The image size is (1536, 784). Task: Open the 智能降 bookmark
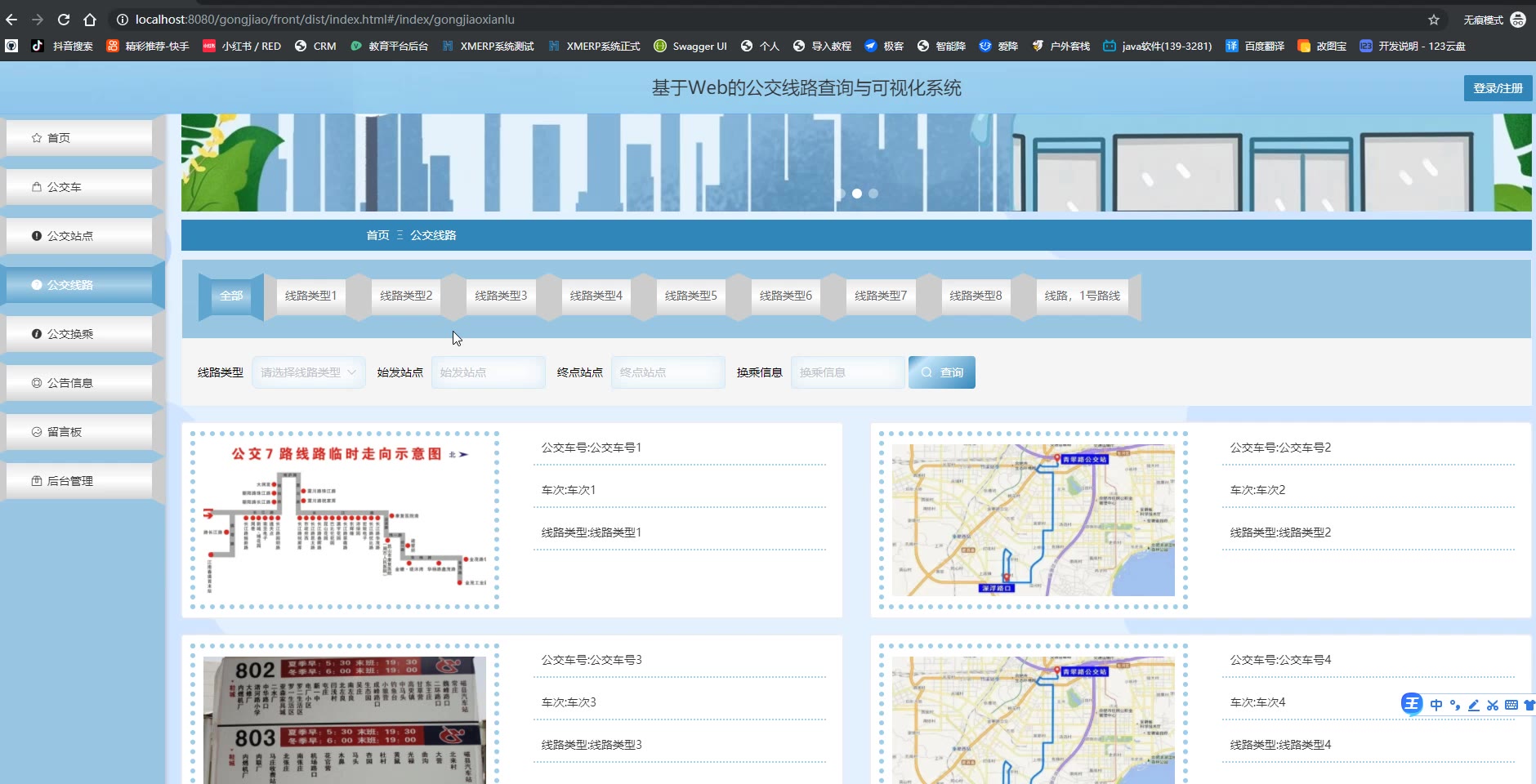pyautogui.click(x=941, y=47)
